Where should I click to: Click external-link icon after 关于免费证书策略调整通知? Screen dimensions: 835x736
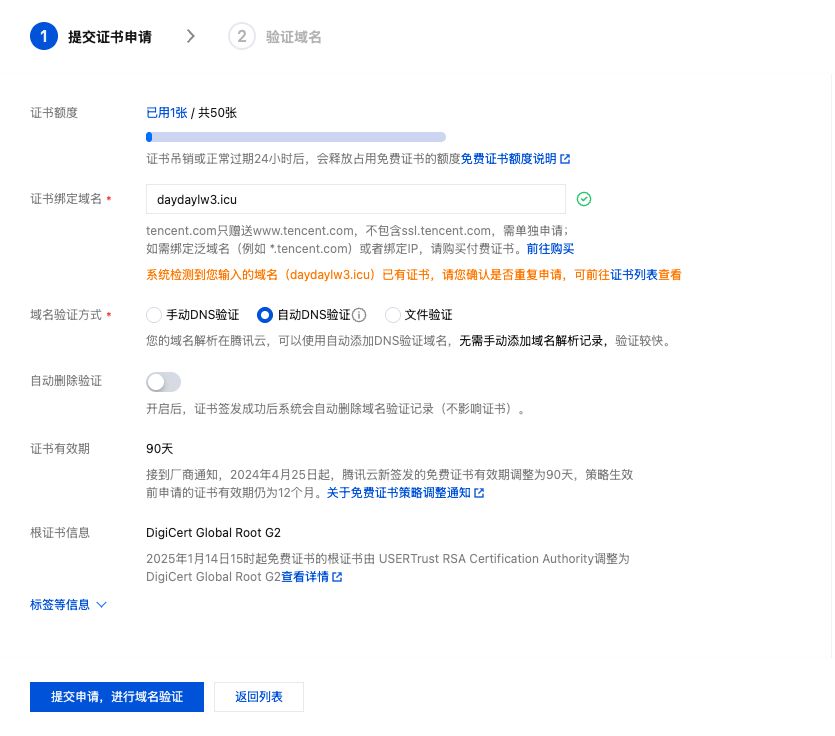[x=479, y=493]
